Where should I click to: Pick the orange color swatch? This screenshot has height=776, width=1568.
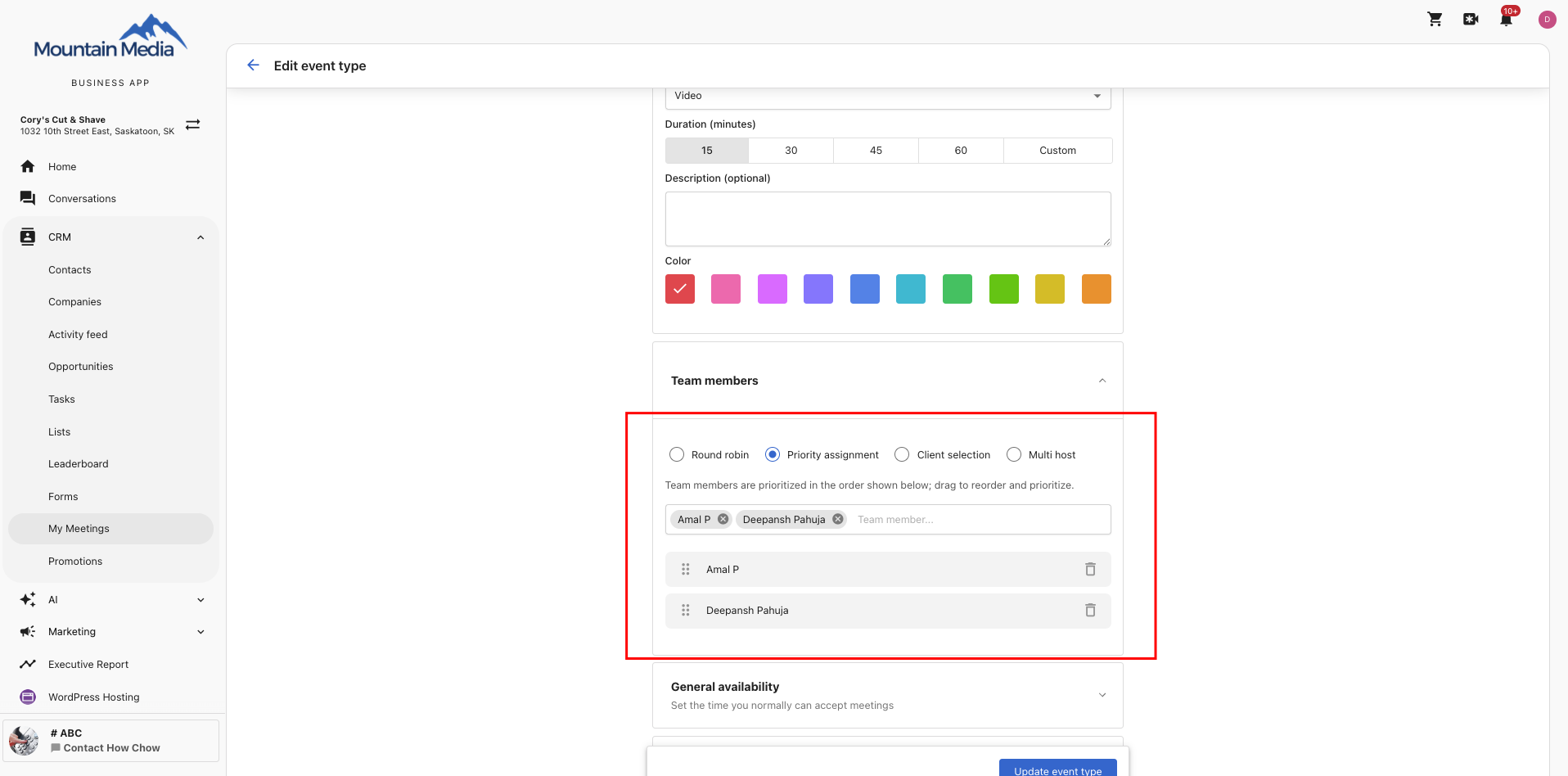[1097, 289]
